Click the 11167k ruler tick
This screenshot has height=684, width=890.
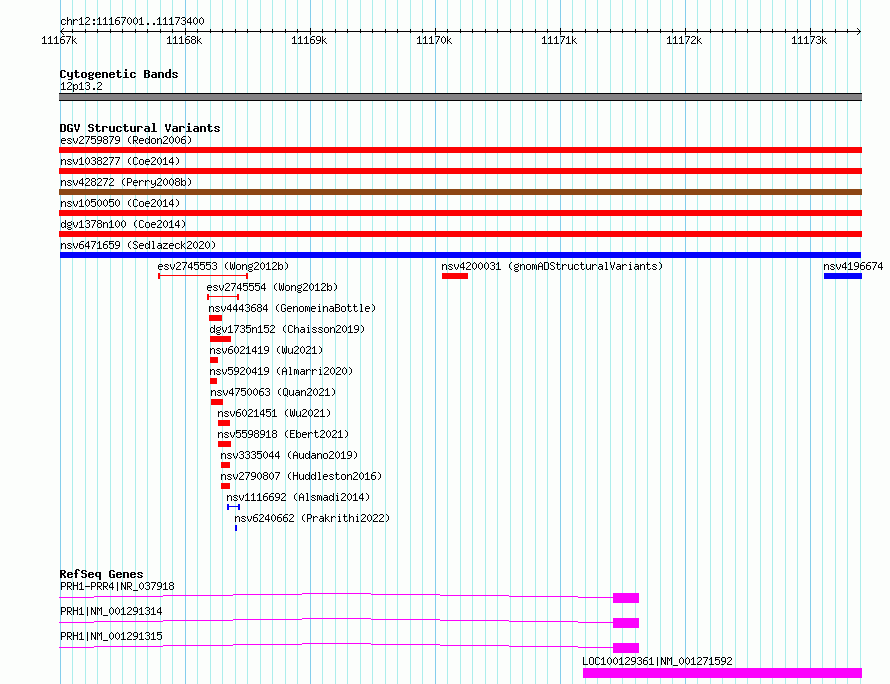click(x=59, y=40)
